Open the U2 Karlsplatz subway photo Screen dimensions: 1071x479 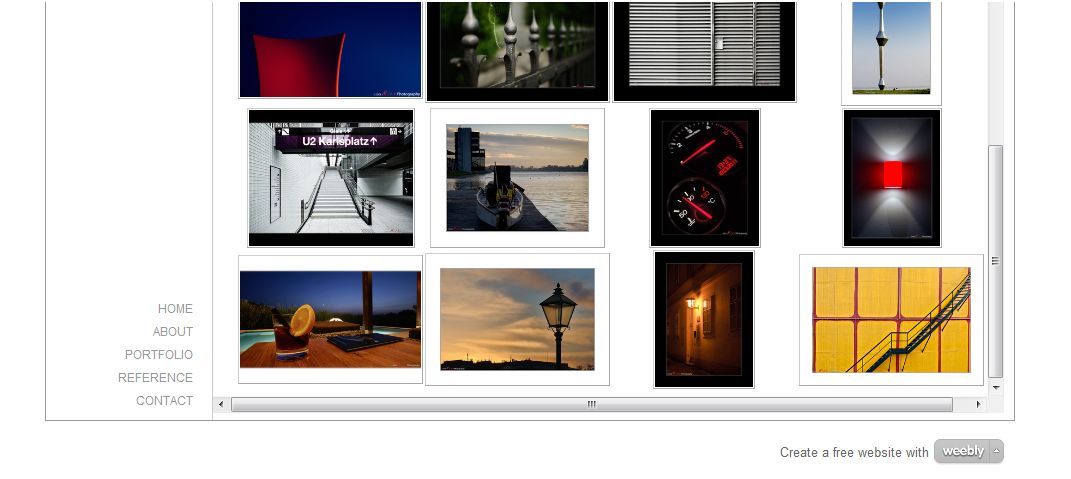coord(331,178)
